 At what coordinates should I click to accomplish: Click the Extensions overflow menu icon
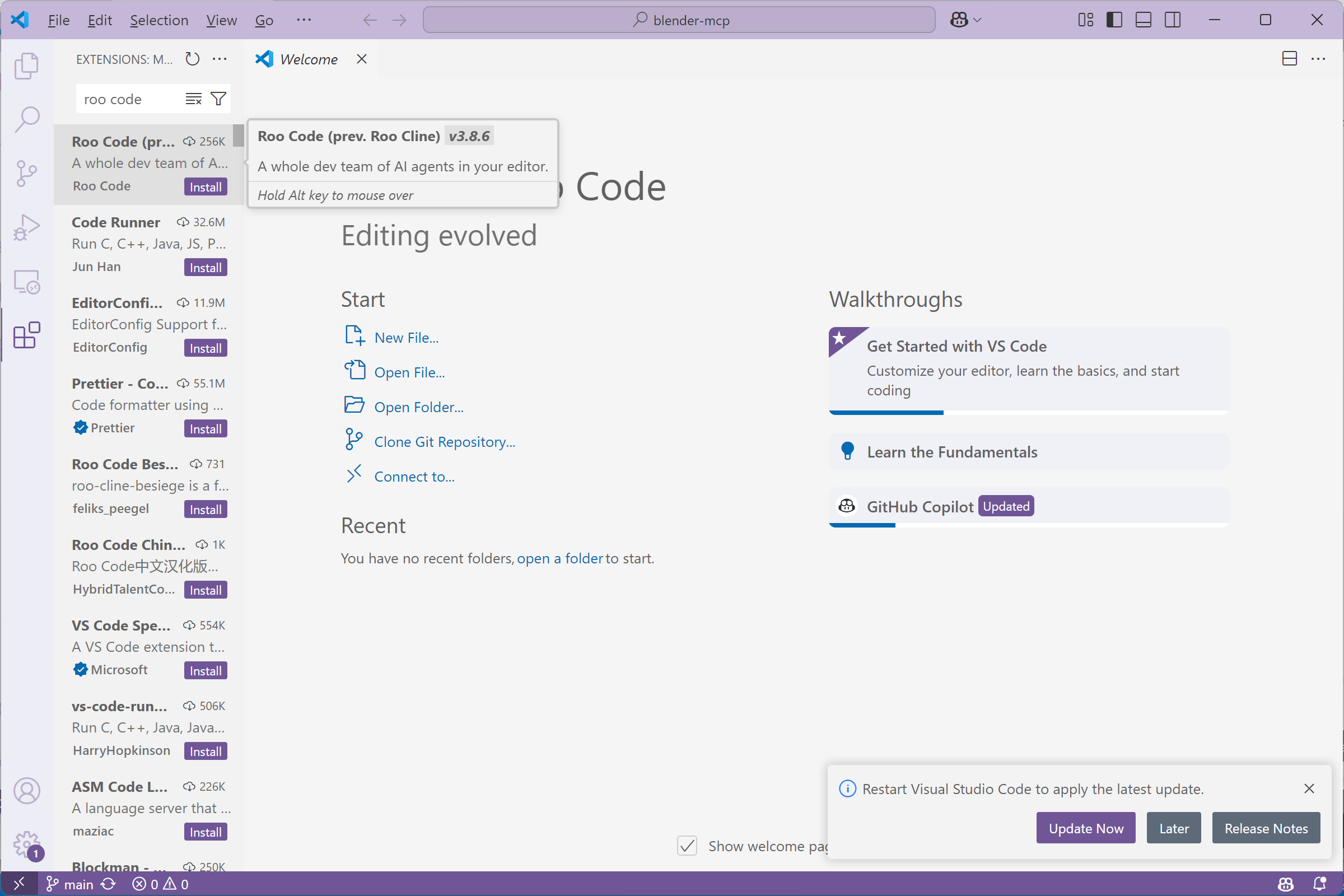pos(222,58)
